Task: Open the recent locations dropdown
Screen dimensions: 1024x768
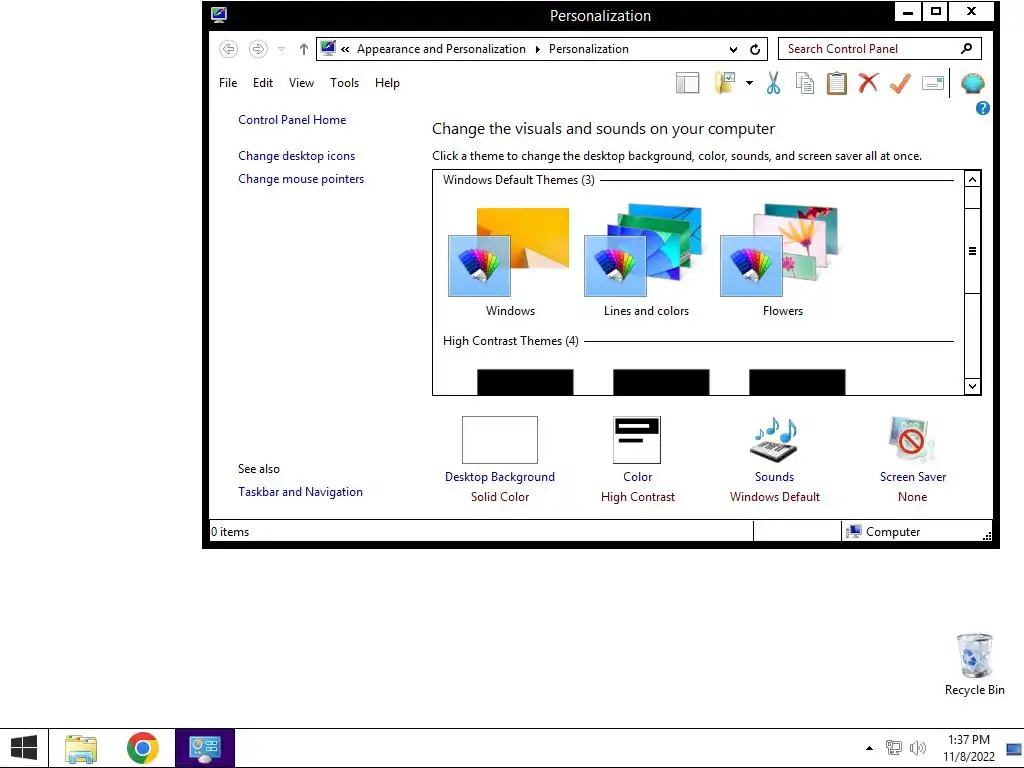Action: point(281,49)
